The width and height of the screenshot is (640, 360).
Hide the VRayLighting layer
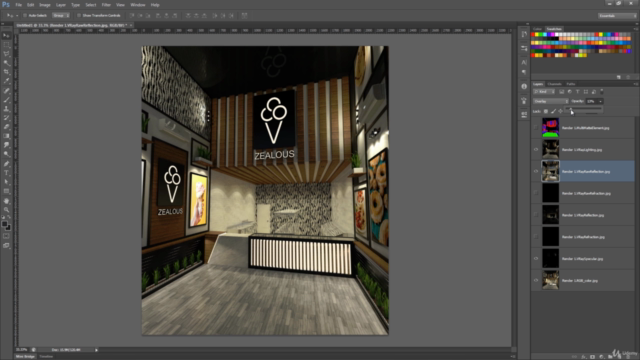(536, 149)
